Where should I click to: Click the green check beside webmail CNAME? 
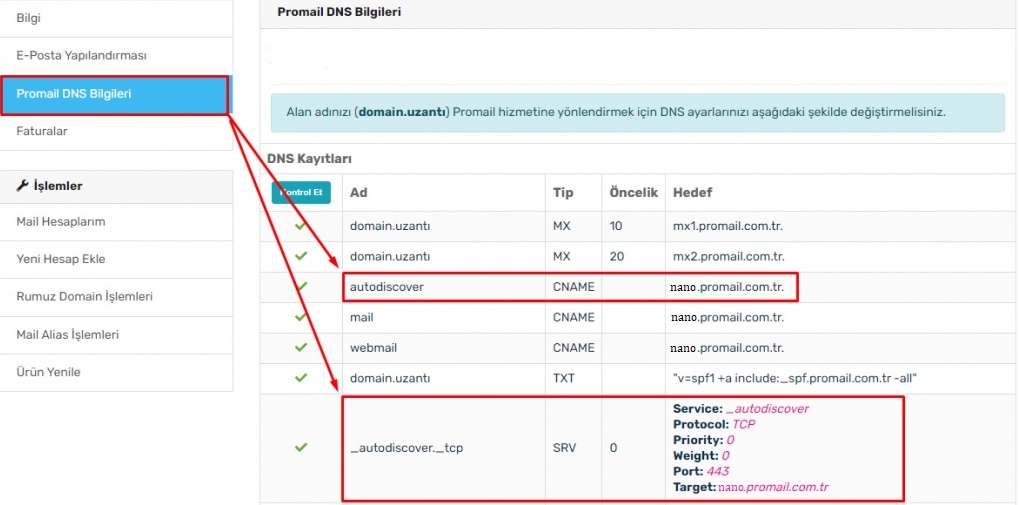pyautogui.click(x=300, y=348)
